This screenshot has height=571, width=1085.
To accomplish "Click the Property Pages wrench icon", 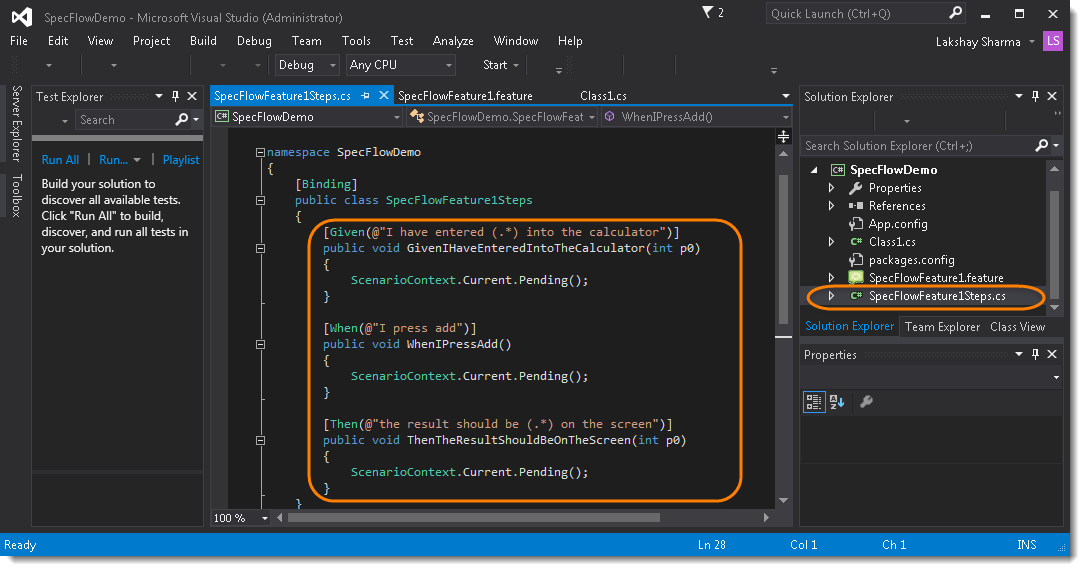I will (866, 401).
